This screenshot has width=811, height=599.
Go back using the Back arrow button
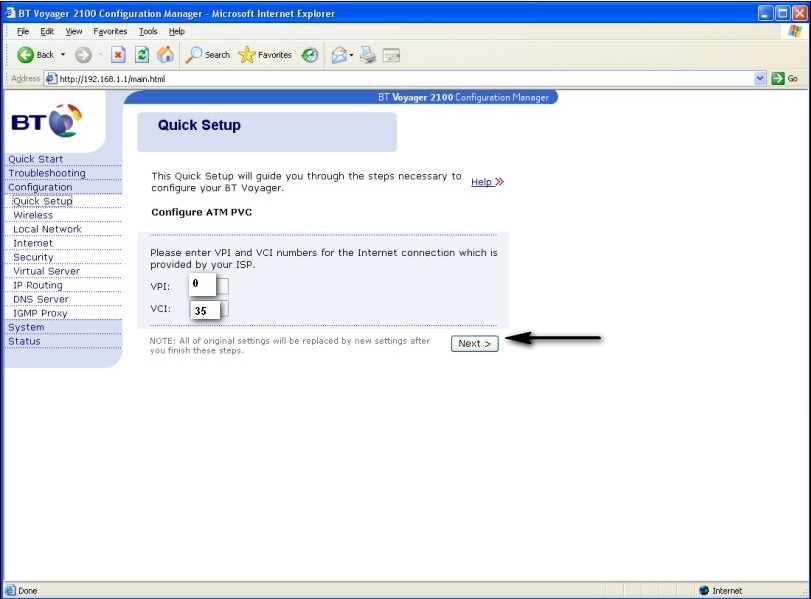(35, 55)
